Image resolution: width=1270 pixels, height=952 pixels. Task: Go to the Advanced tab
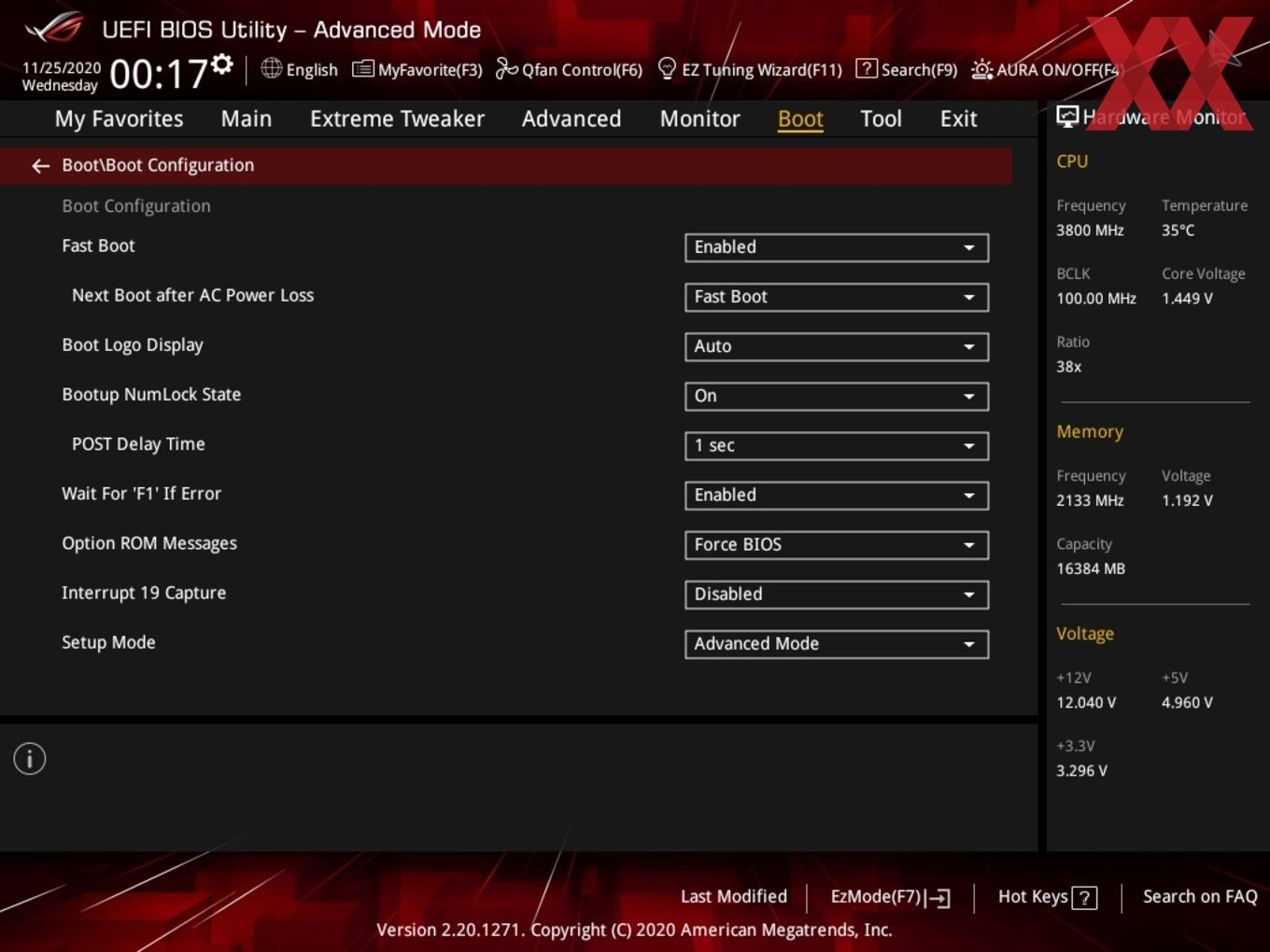[x=571, y=119]
